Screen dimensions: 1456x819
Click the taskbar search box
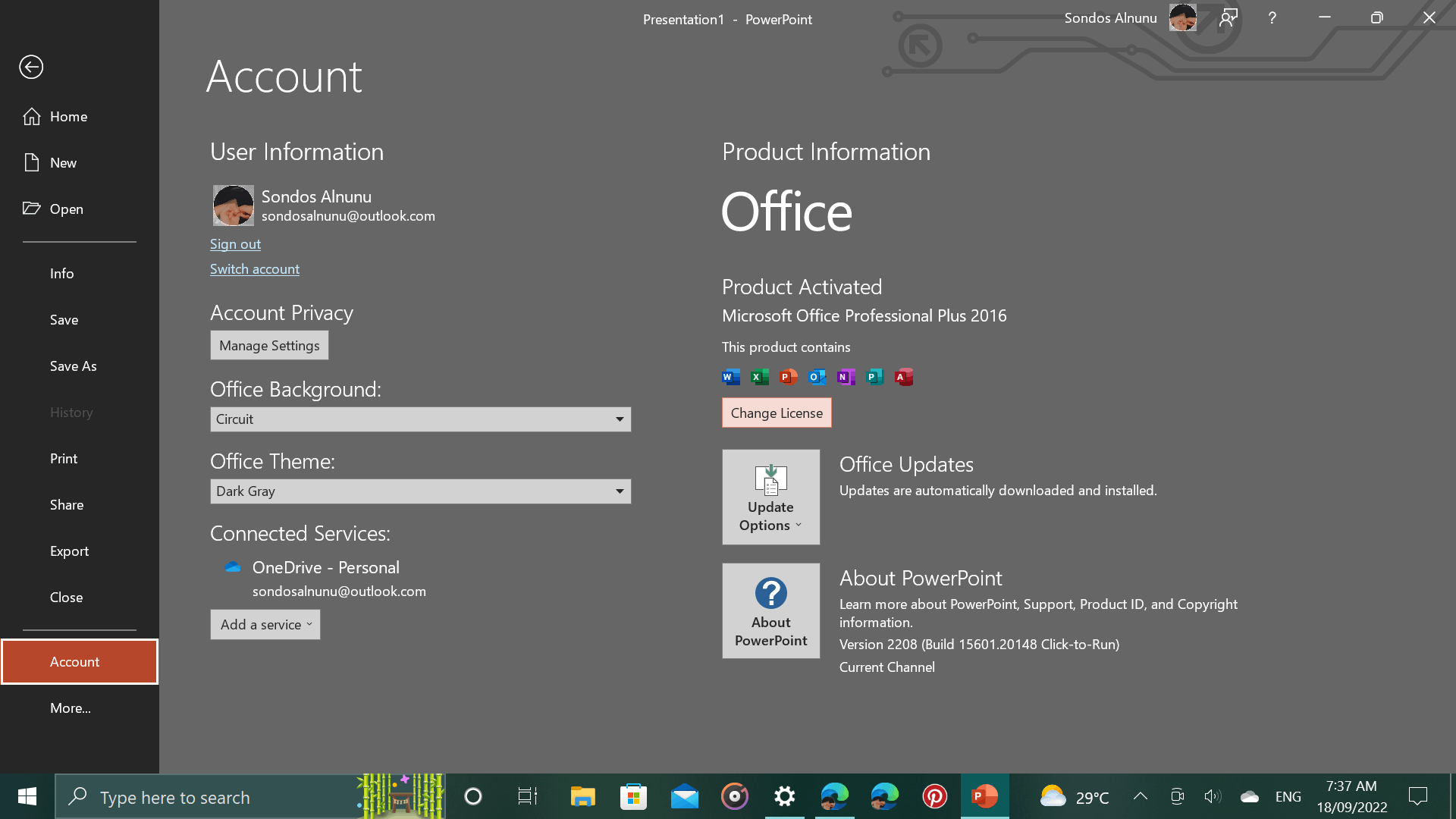pyautogui.click(x=250, y=797)
